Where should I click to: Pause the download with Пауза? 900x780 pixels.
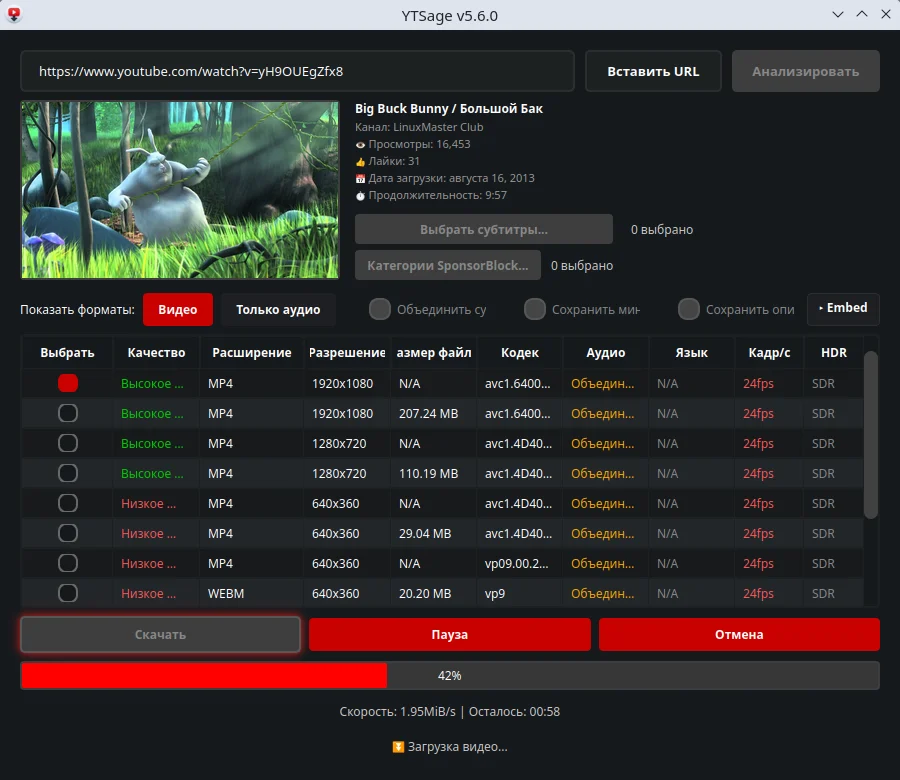click(449, 635)
